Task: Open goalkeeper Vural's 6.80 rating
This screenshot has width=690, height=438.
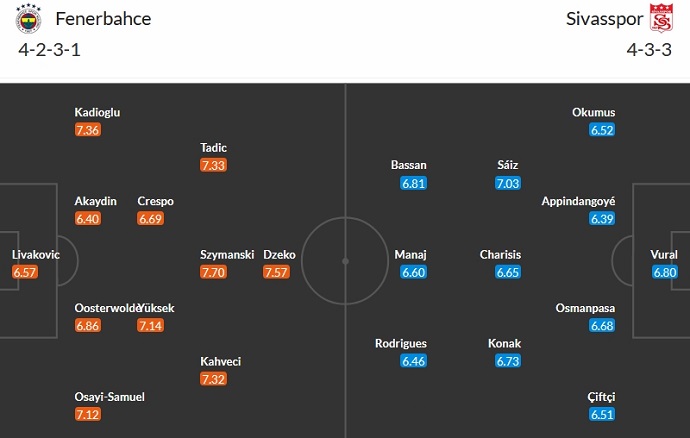Action: pos(664,272)
